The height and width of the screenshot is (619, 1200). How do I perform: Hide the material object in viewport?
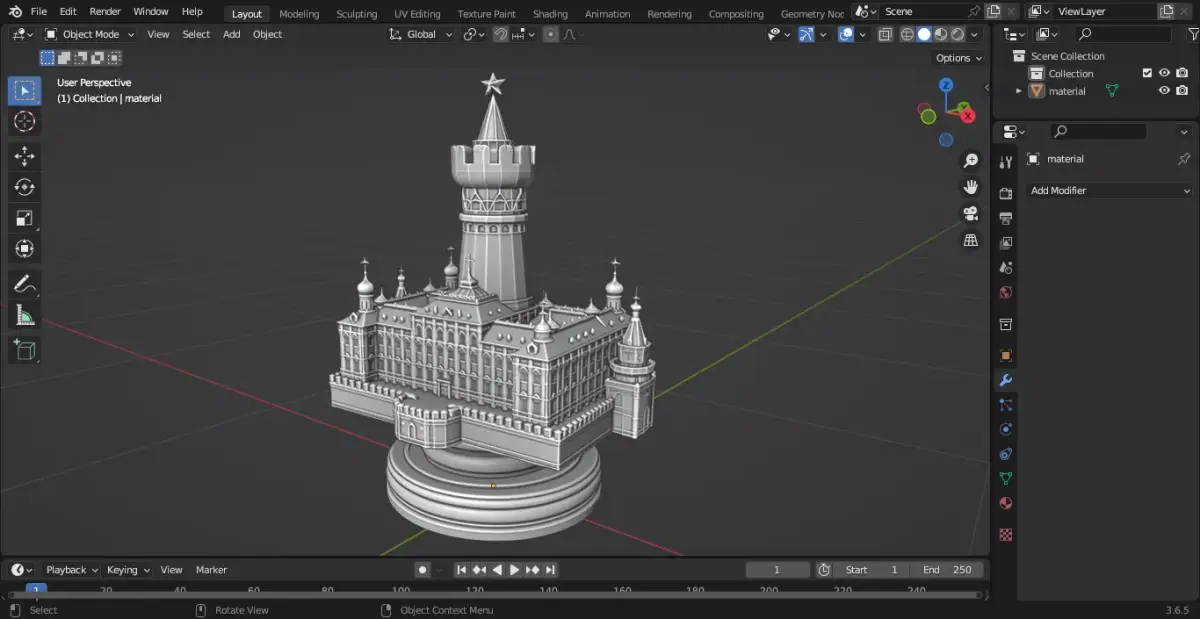tap(1164, 91)
